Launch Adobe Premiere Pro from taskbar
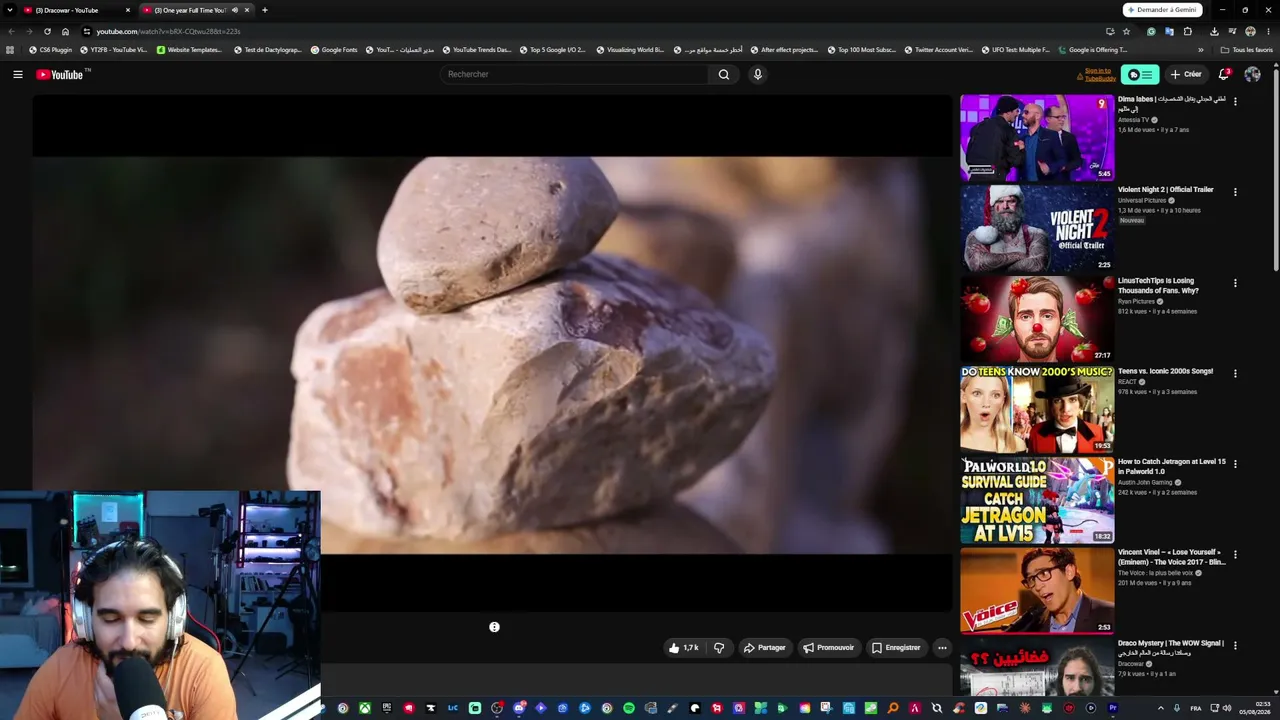 coord(1113,708)
